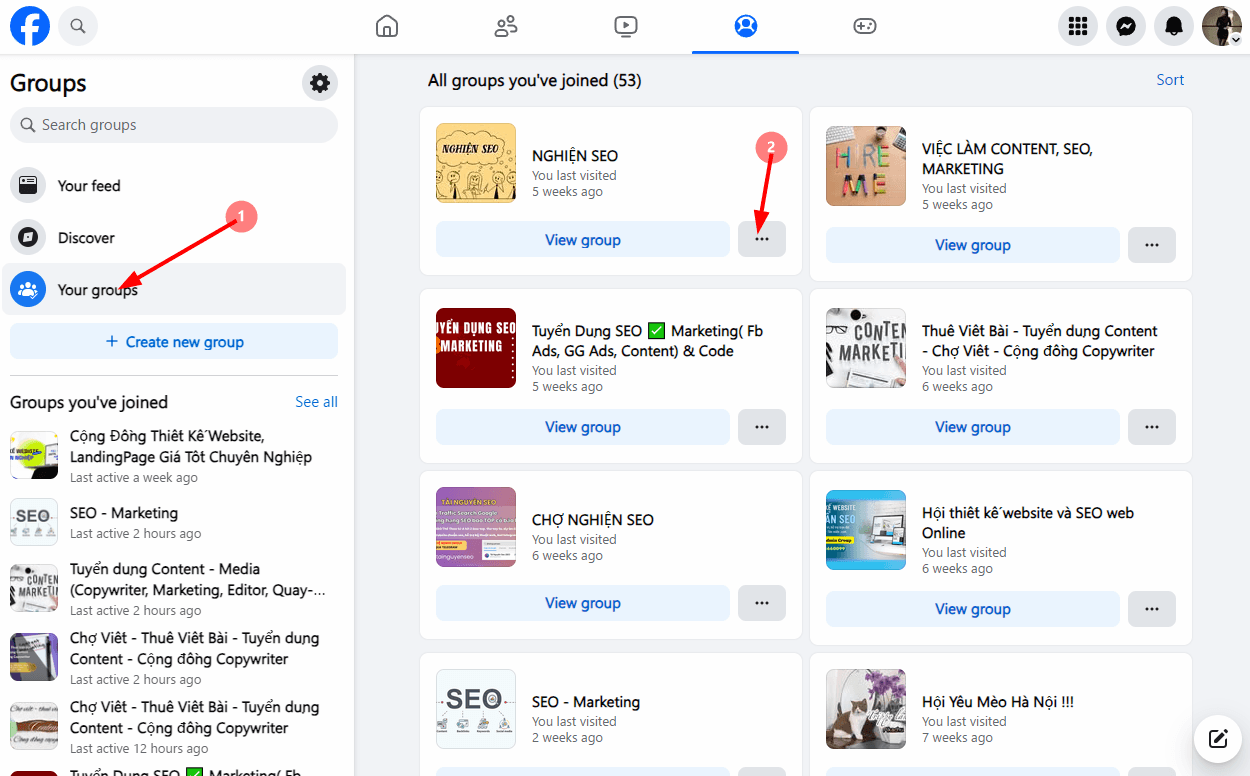Open Your feed in Groups sidebar
Viewport: 1250px width, 776px height.
(174, 186)
